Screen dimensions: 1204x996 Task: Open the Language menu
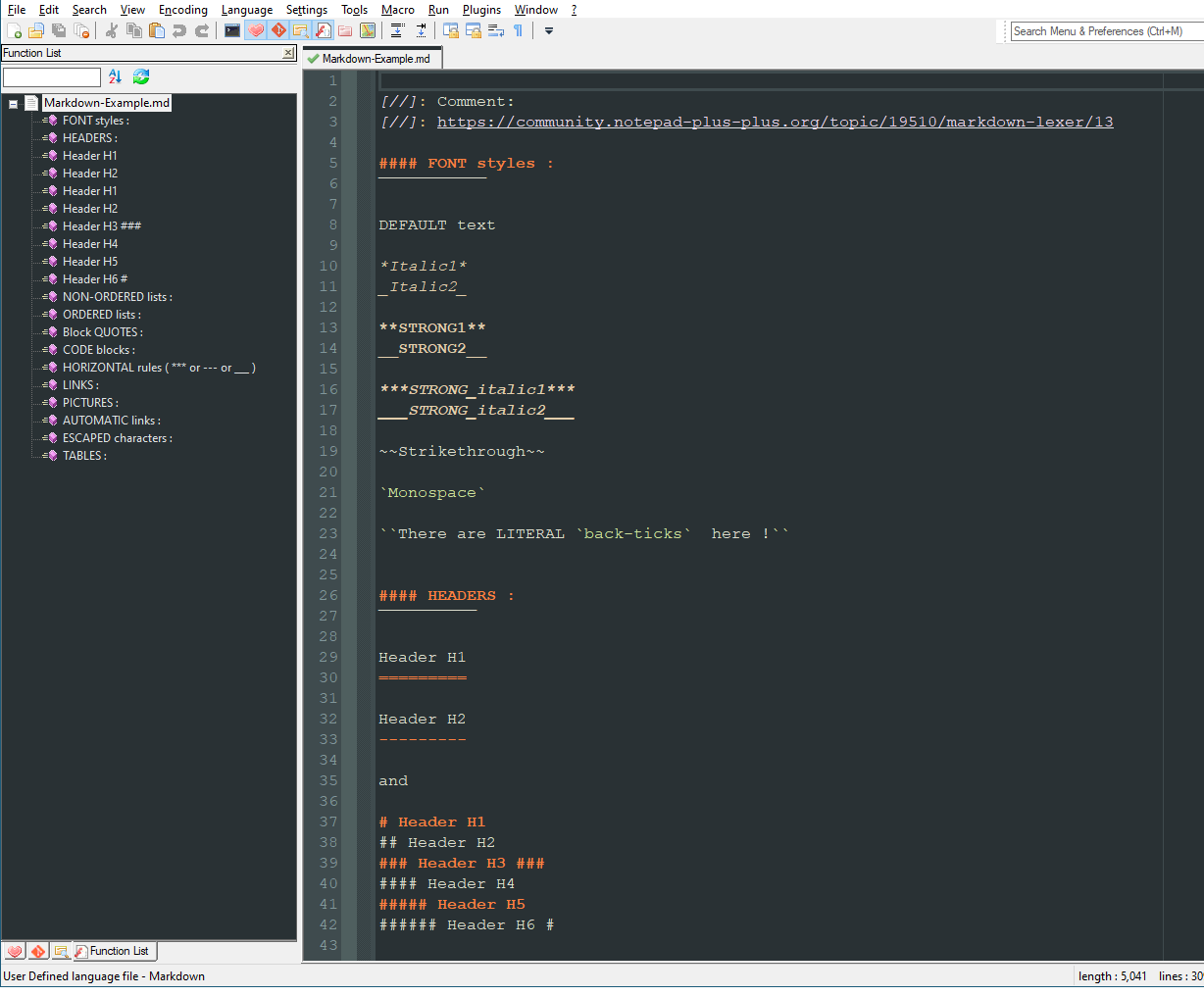pos(247,10)
